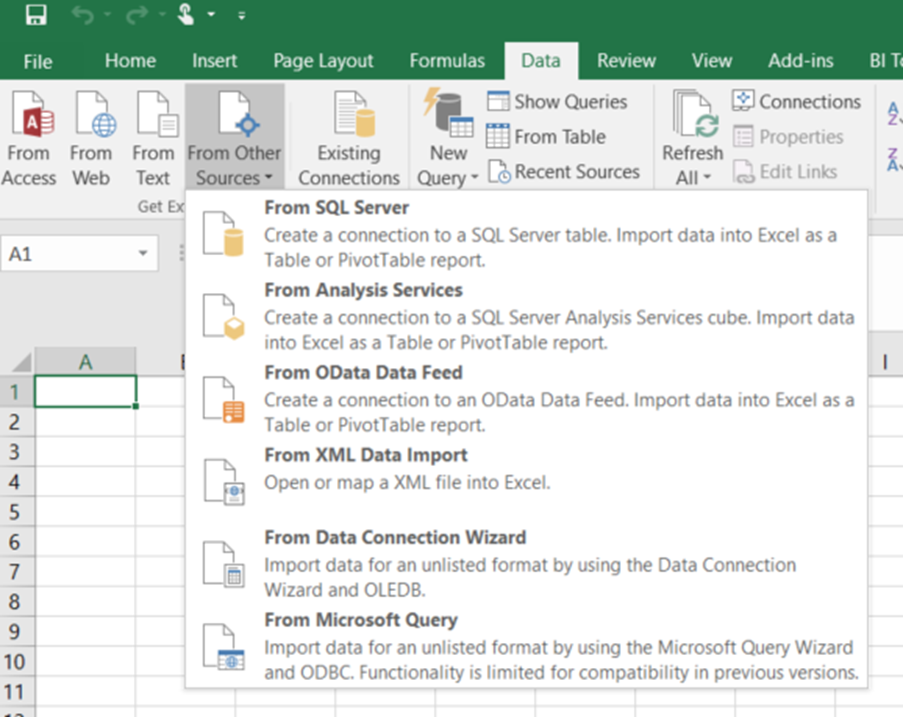
Task: Import data From Web
Action: 91,138
